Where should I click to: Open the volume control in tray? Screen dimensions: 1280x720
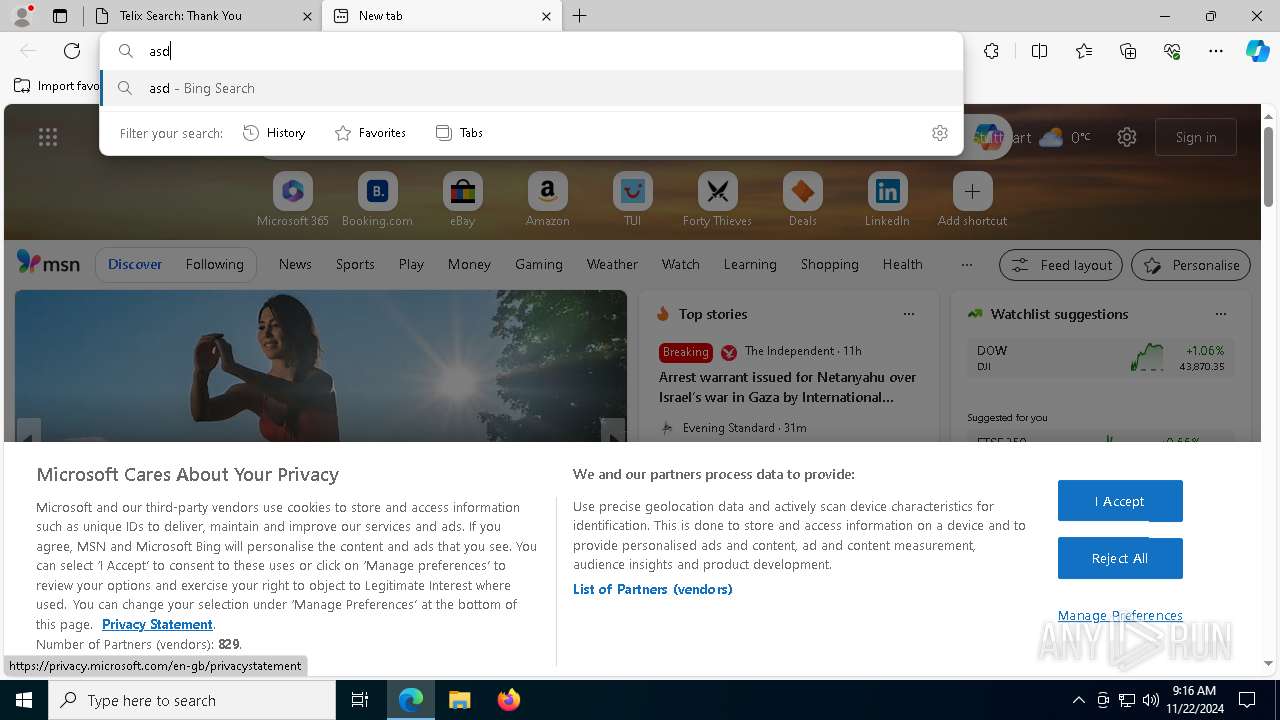(1151, 700)
